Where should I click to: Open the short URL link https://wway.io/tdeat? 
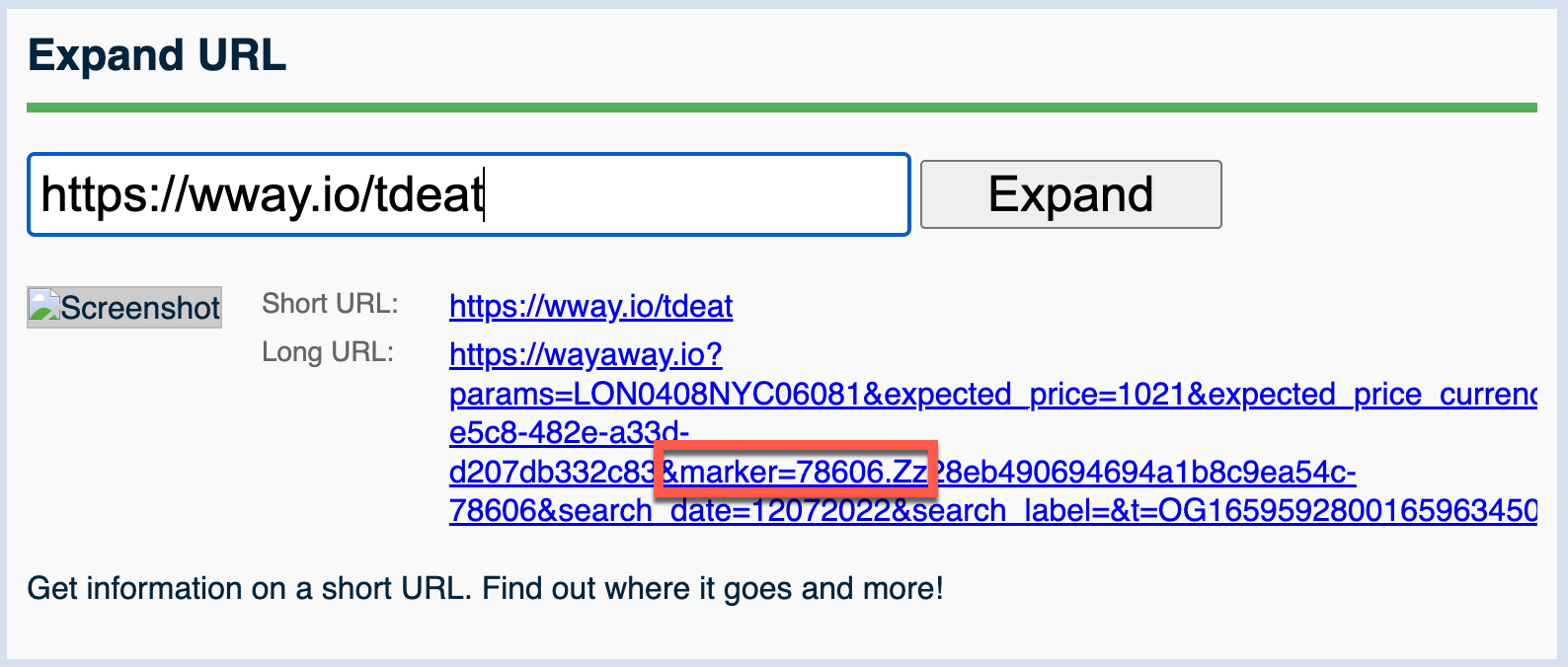[x=590, y=306]
